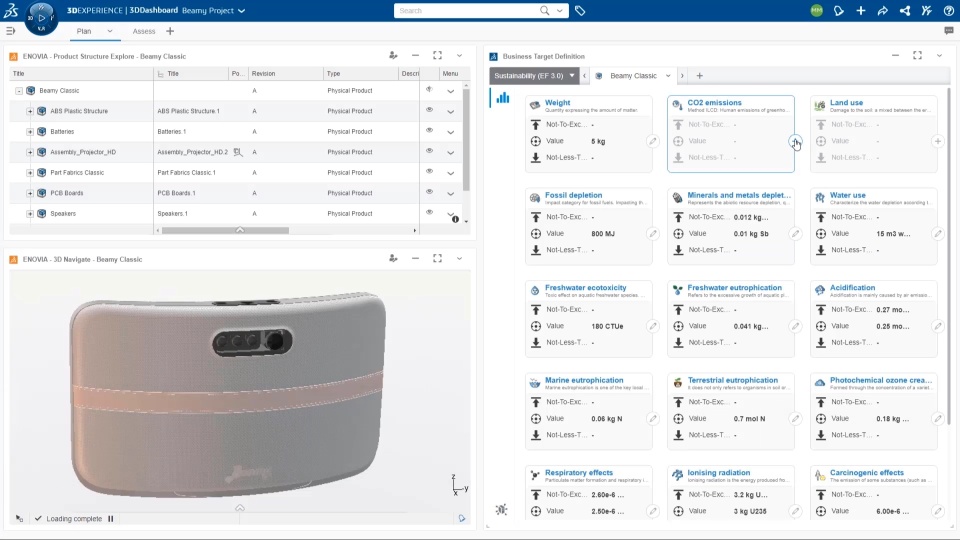Collapse the Beamy Classic tree node
Viewport: 960px width, 540px height.
click(x=19, y=91)
